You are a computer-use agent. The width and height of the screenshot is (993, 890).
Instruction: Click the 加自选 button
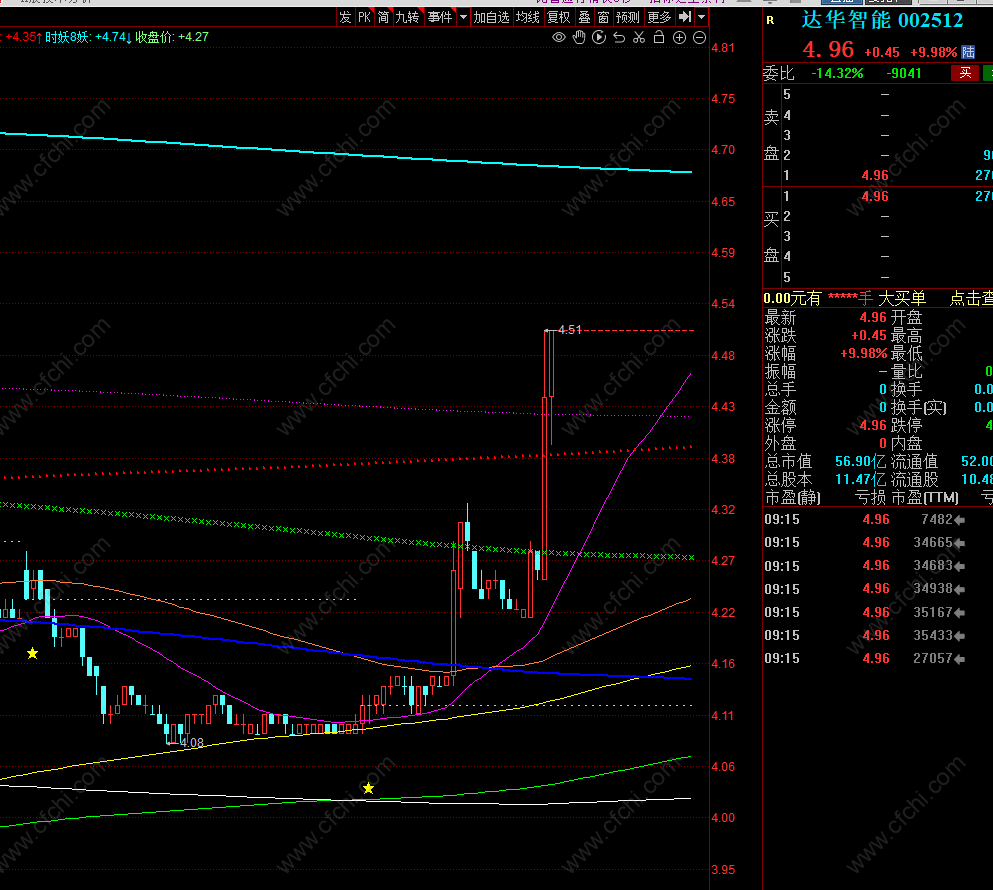(491, 17)
